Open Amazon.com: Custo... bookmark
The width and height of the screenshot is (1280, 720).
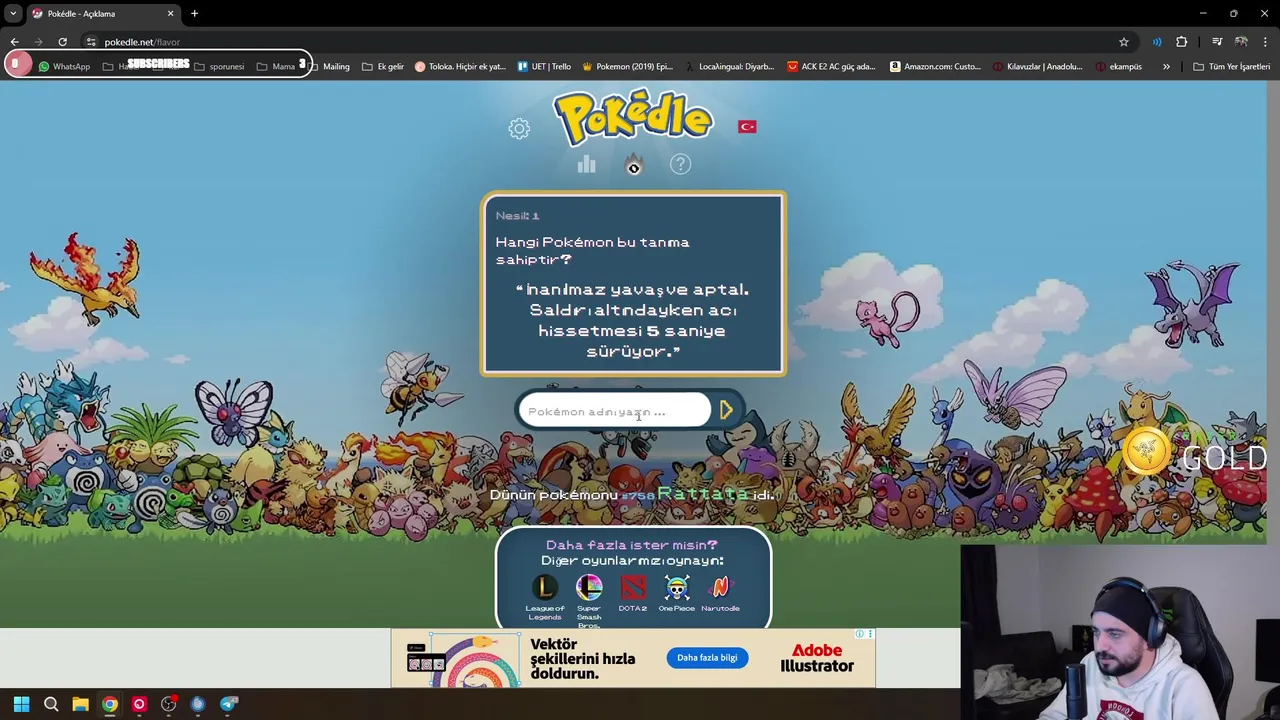(x=936, y=66)
